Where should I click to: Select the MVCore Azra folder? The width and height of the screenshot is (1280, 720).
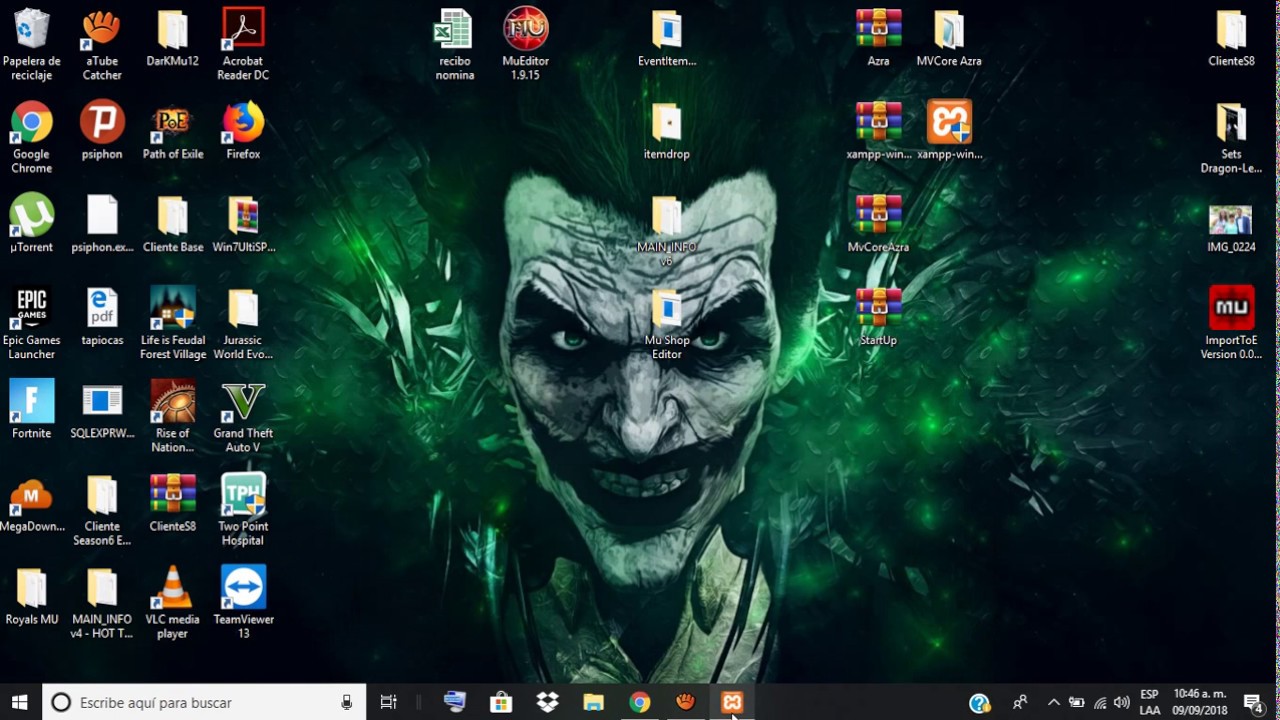pos(949,38)
